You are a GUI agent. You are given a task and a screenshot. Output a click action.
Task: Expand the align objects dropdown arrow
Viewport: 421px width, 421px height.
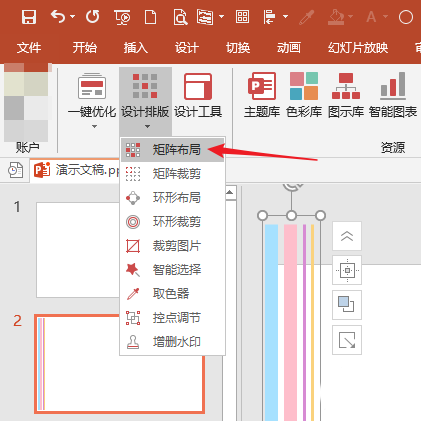pos(285,16)
